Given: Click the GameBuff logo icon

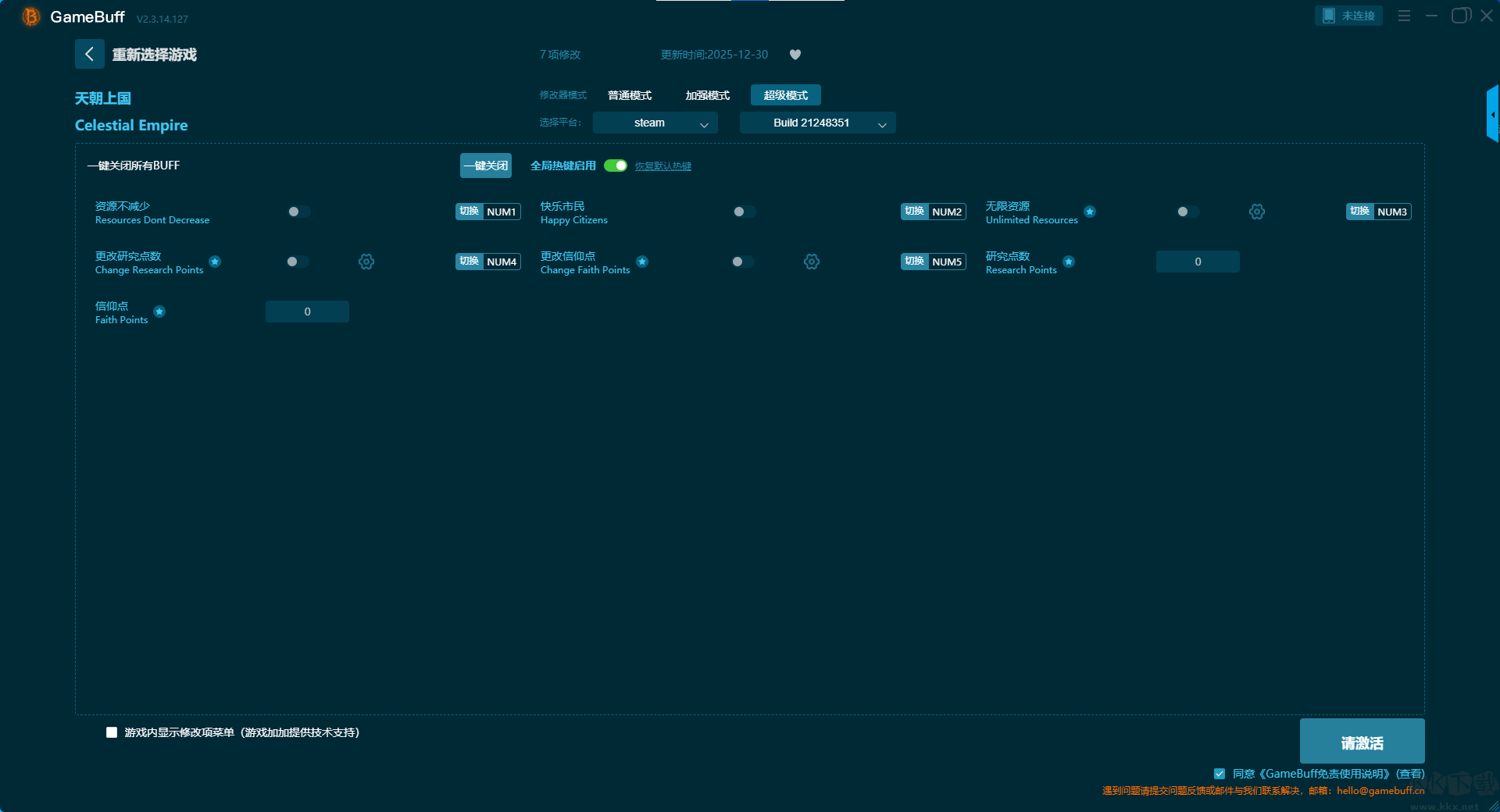Looking at the screenshot, I should [x=30, y=16].
